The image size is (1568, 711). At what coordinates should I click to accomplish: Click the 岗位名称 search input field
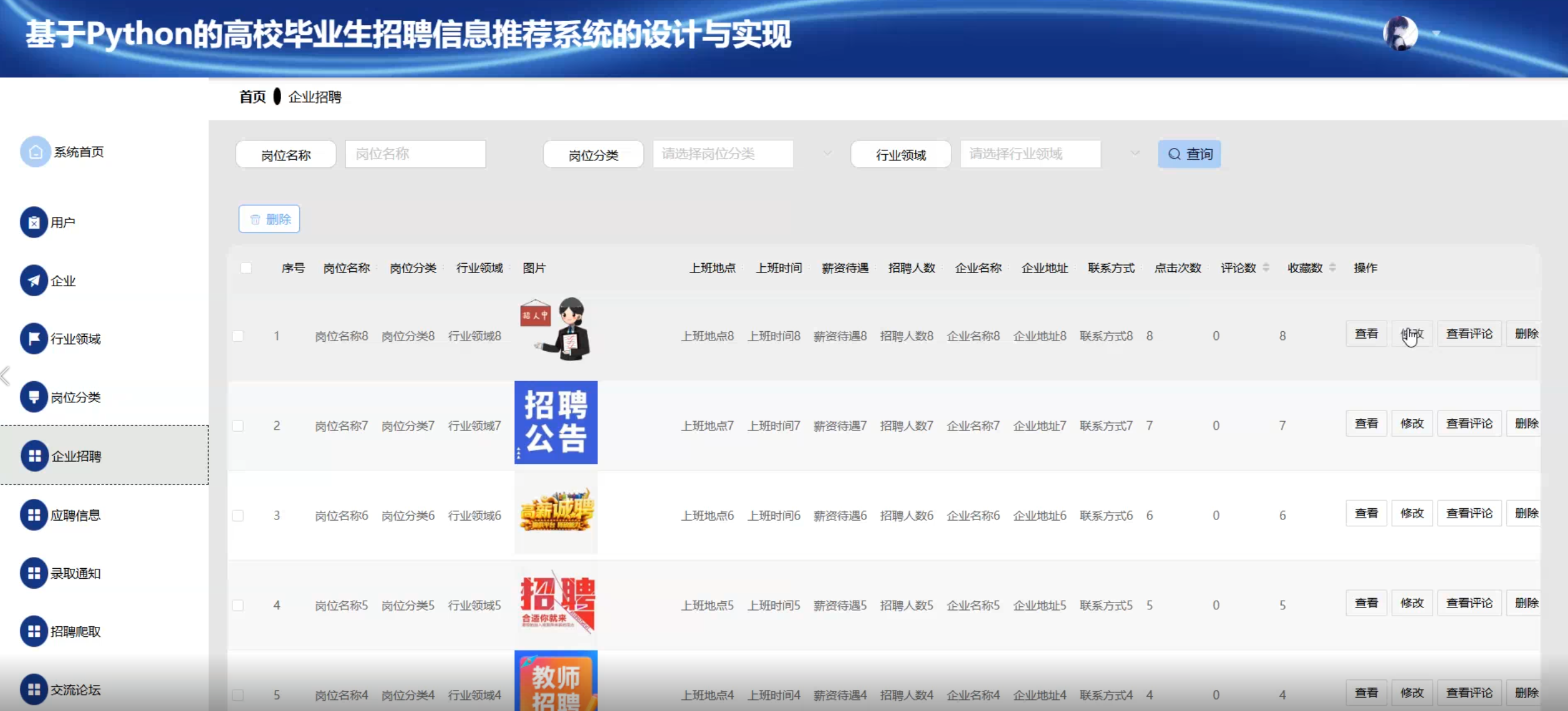415,154
